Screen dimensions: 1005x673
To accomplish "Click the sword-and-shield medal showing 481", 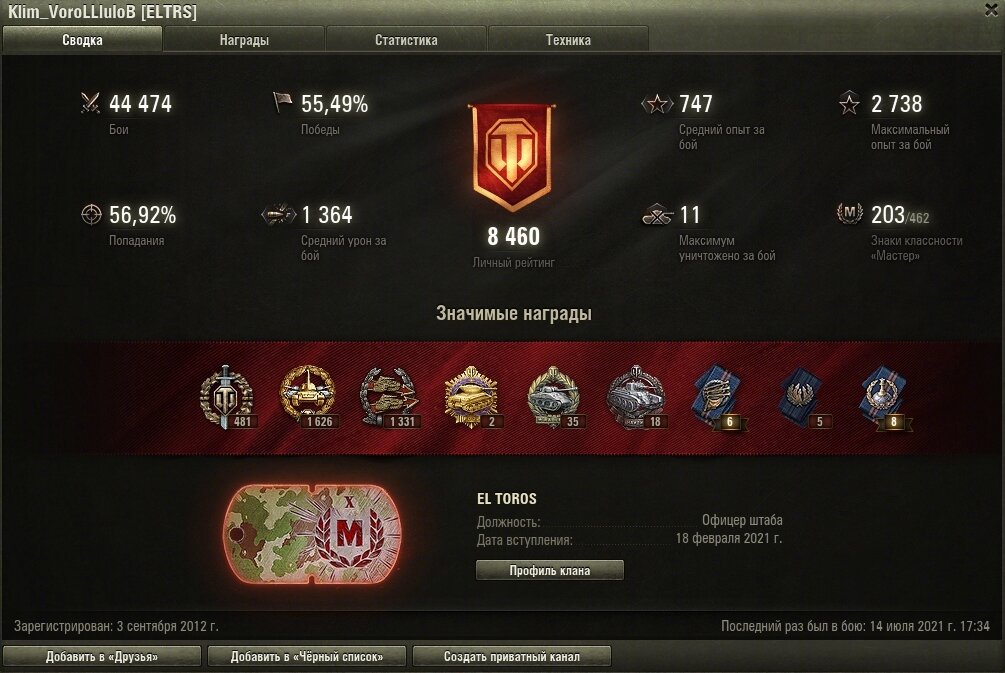I will coord(226,397).
